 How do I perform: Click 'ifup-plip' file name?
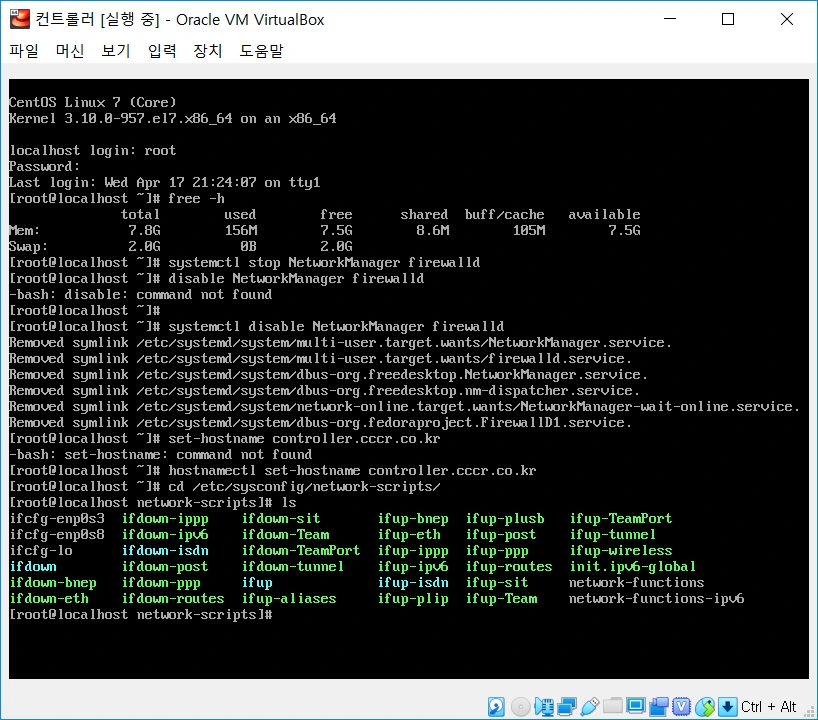pyautogui.click(x=413, y=598)
